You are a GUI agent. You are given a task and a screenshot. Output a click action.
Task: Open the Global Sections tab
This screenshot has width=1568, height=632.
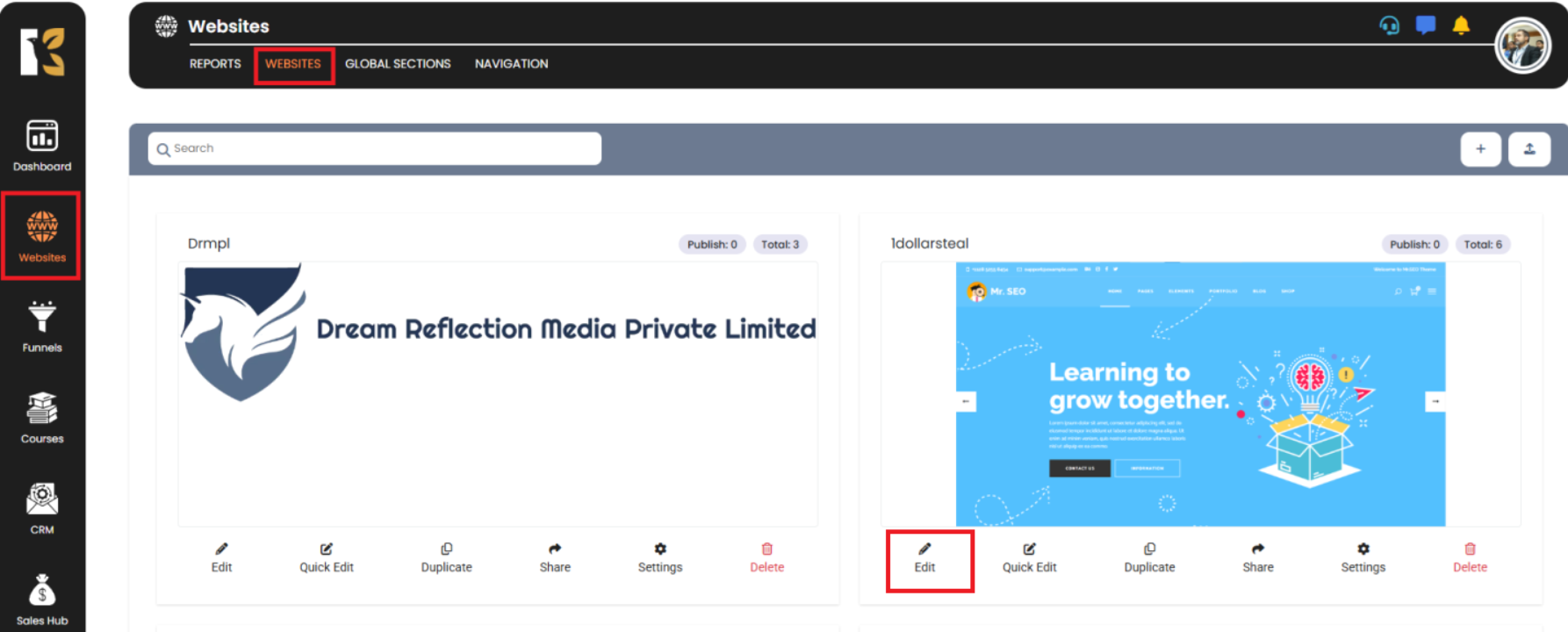point(398,64)
